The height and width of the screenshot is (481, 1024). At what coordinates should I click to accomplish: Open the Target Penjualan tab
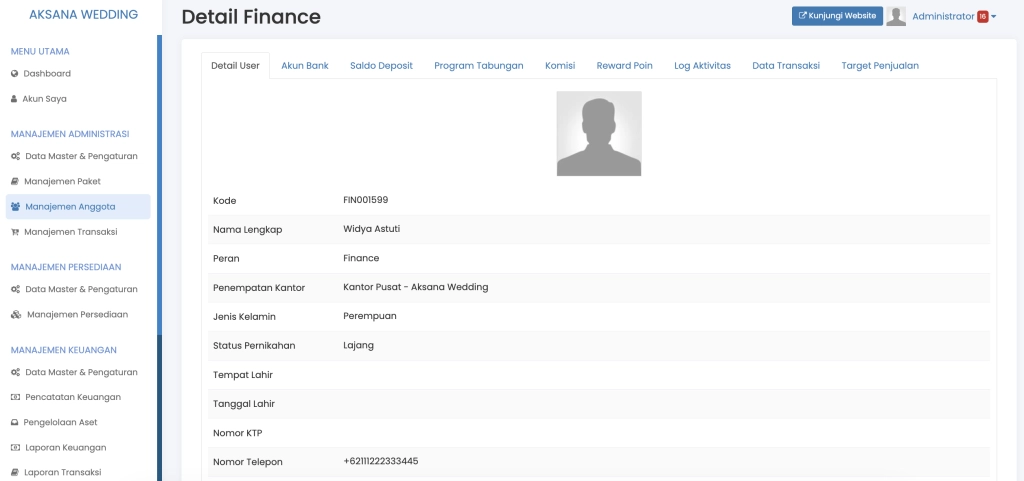879,66
